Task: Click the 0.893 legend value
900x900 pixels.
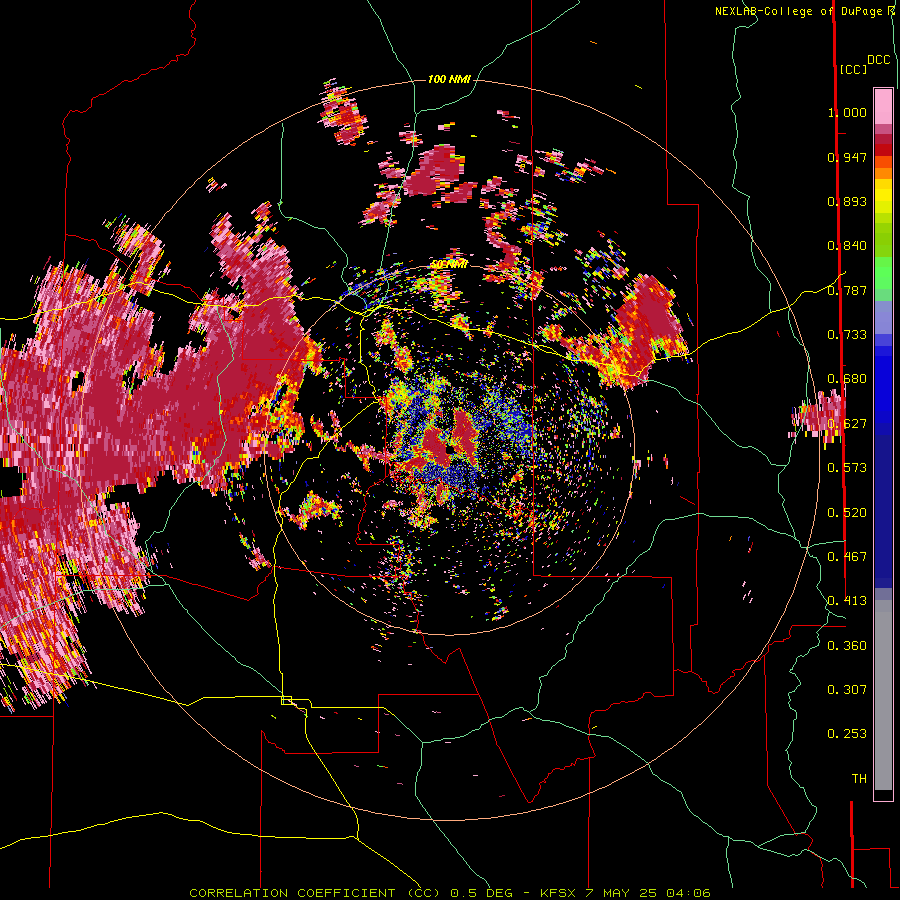Action: (847, 201)
